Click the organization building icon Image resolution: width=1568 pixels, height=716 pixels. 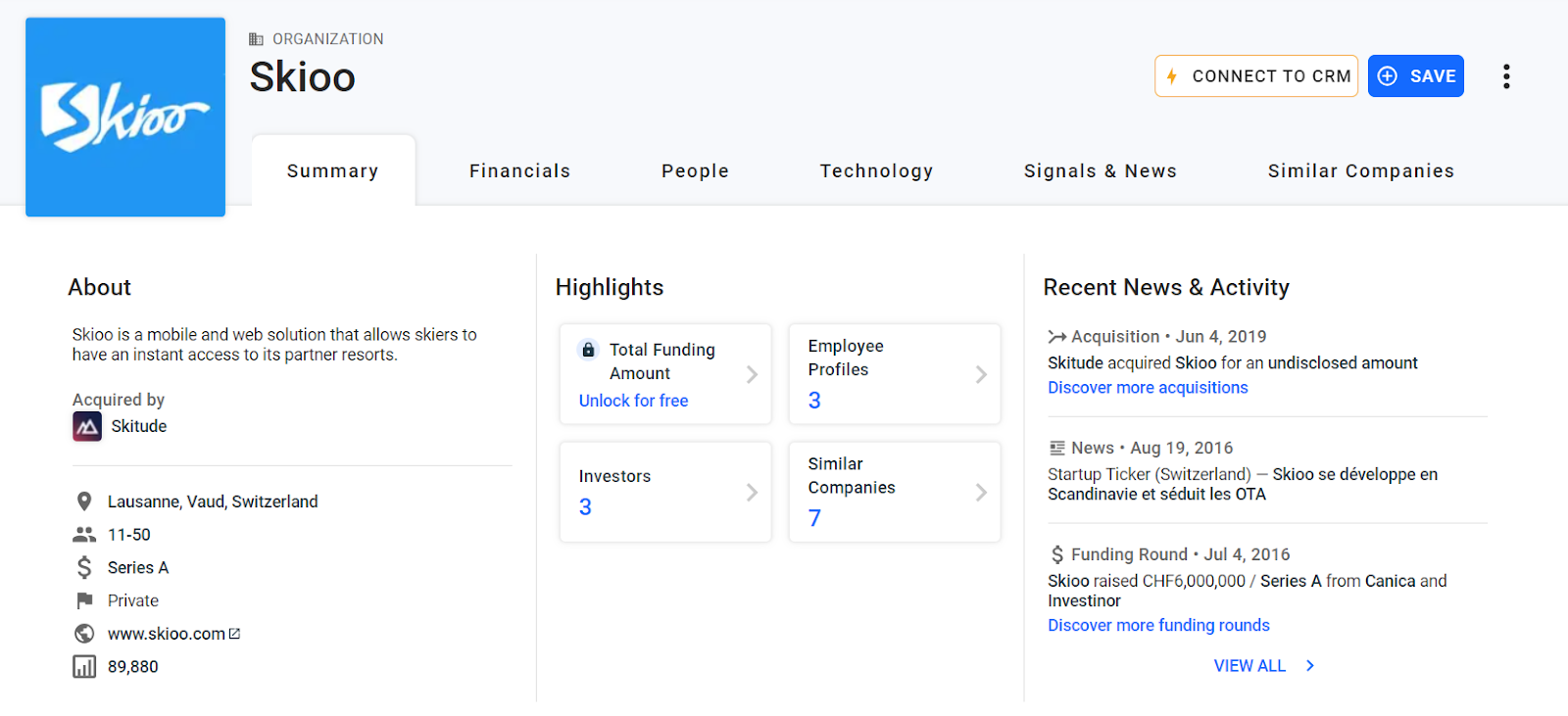coord(256,39)
